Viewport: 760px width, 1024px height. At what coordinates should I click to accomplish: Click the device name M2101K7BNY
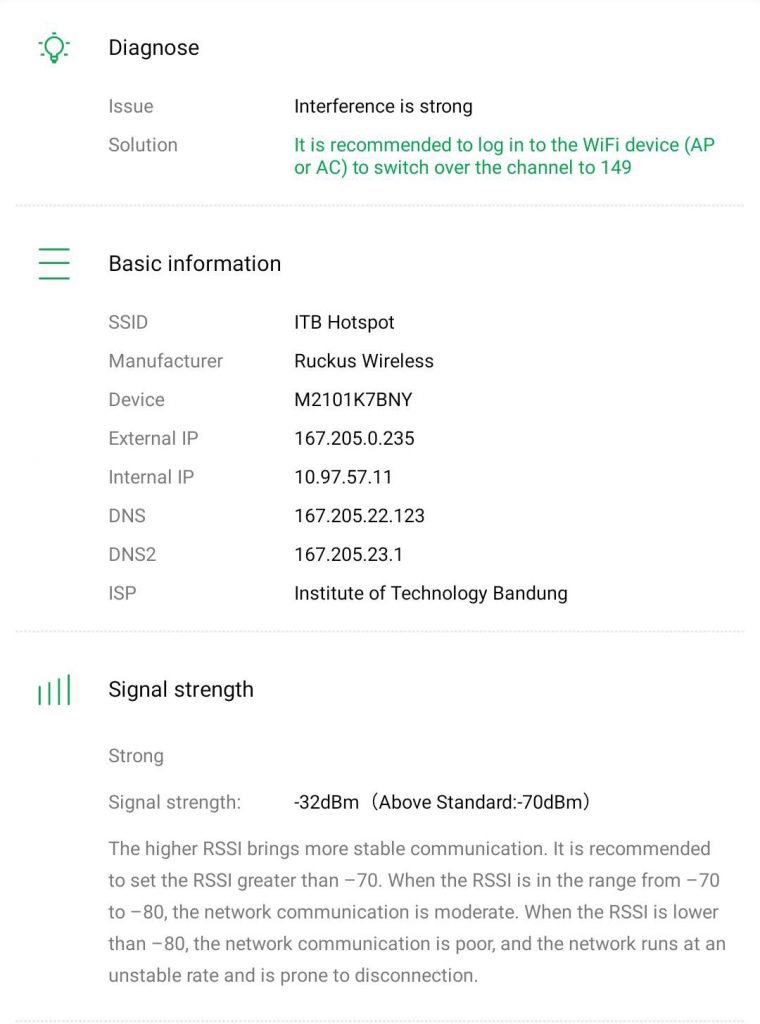(353, 400)
